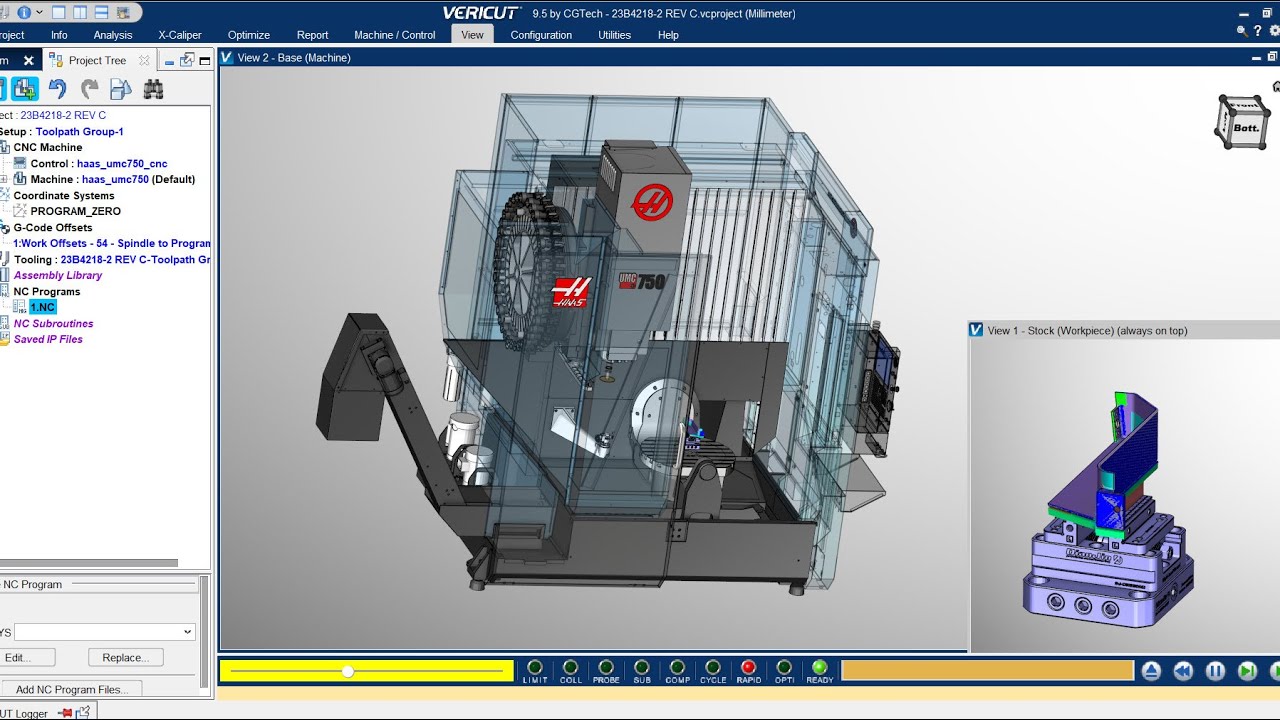1280x720 pixels.
Task: Pause the simulation
Action: pos(1215,671)
